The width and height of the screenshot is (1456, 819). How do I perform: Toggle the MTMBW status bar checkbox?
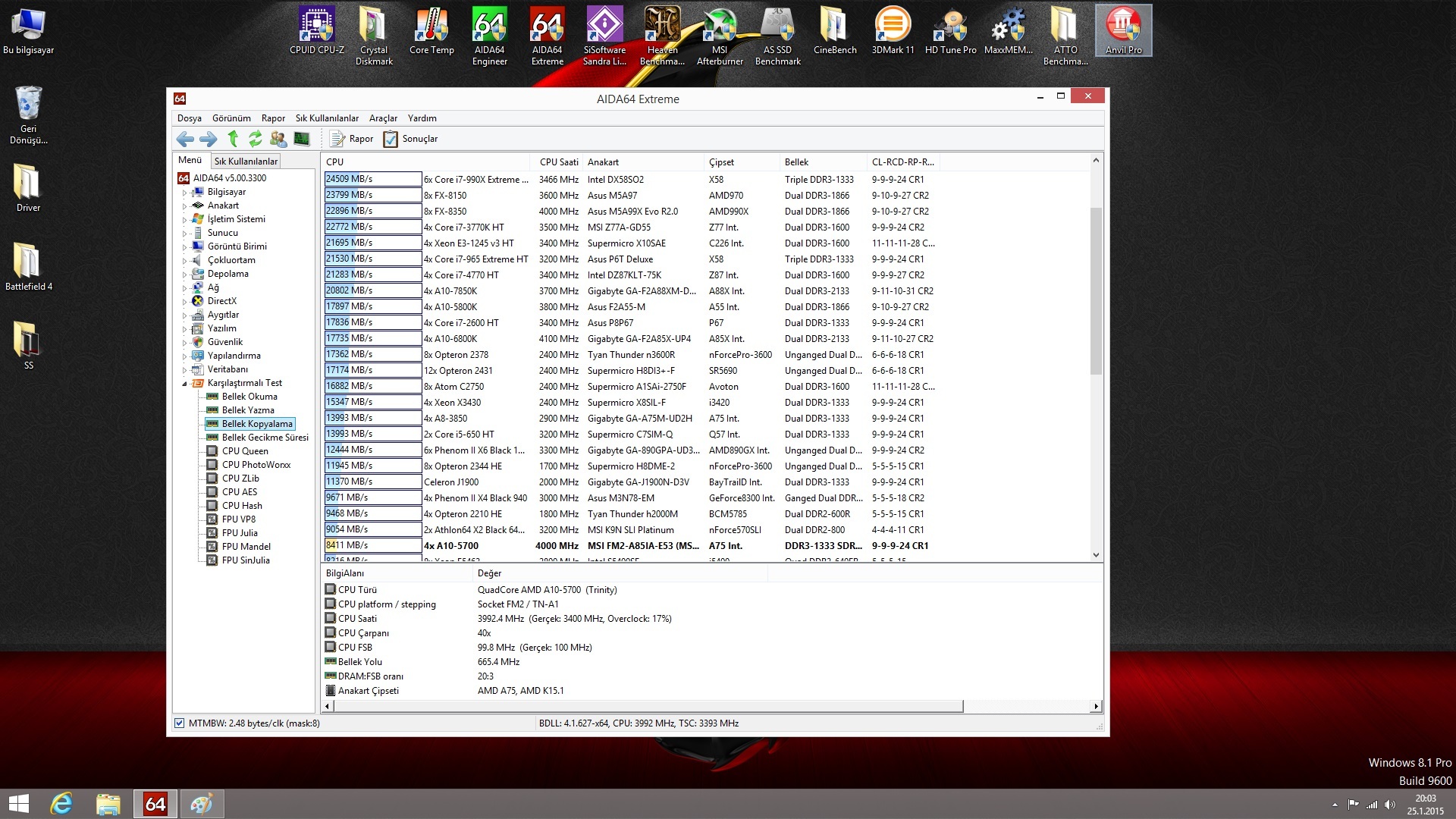[x=179, y=723]
